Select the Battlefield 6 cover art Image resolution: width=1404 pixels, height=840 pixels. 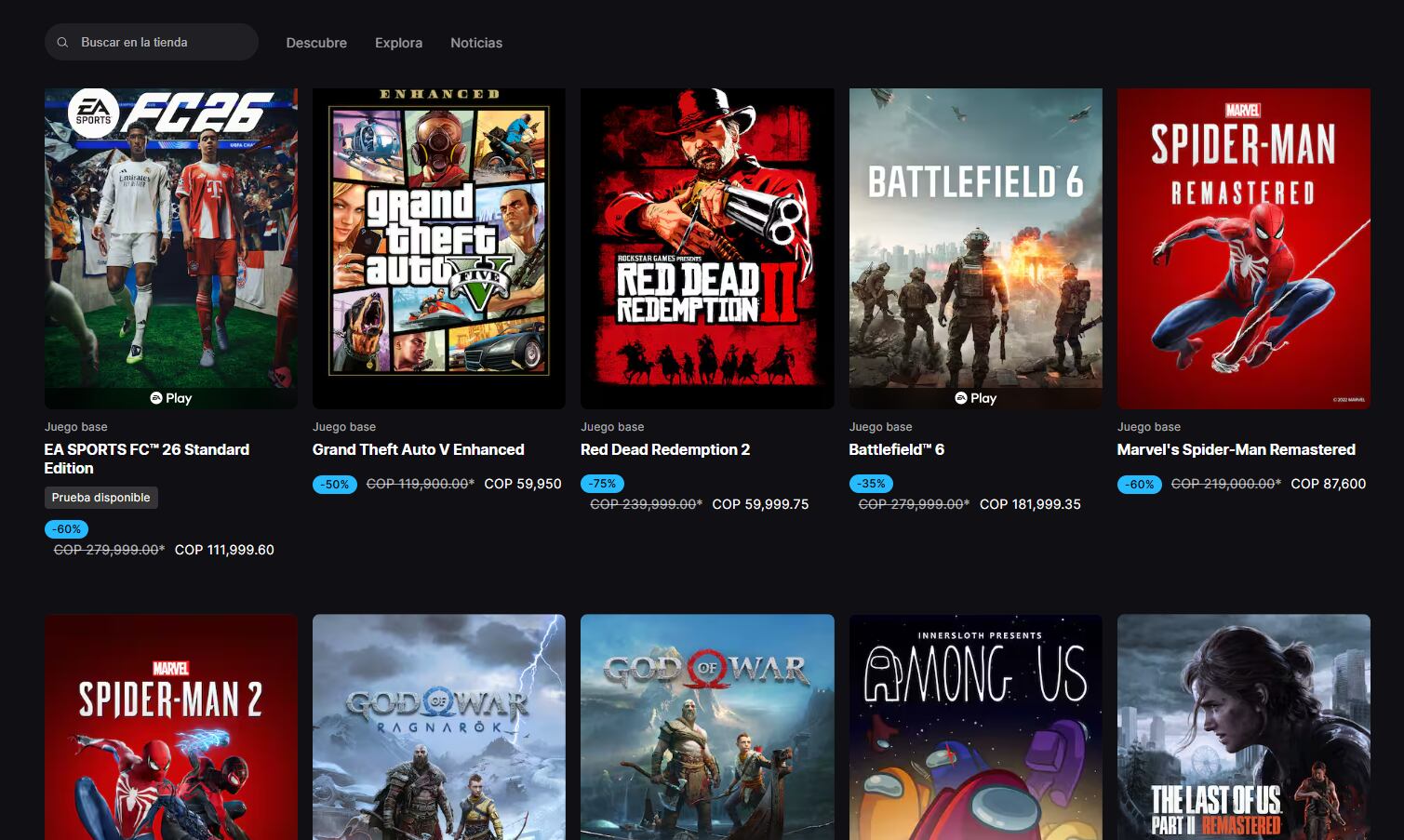975,247
